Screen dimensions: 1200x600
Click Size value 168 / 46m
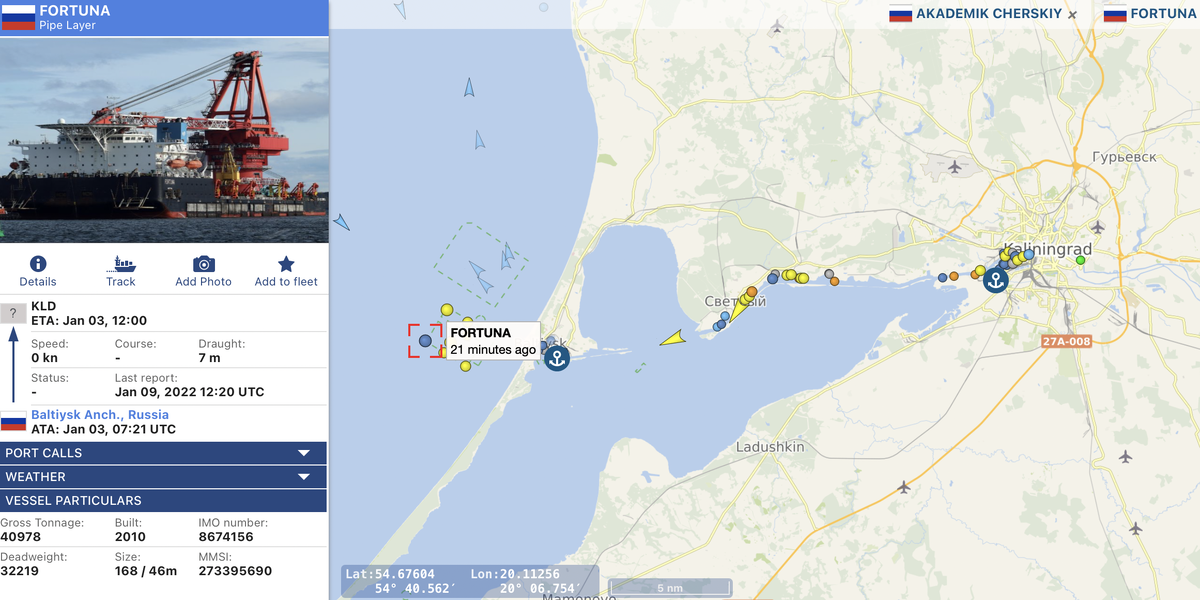[x=146, y=571]
